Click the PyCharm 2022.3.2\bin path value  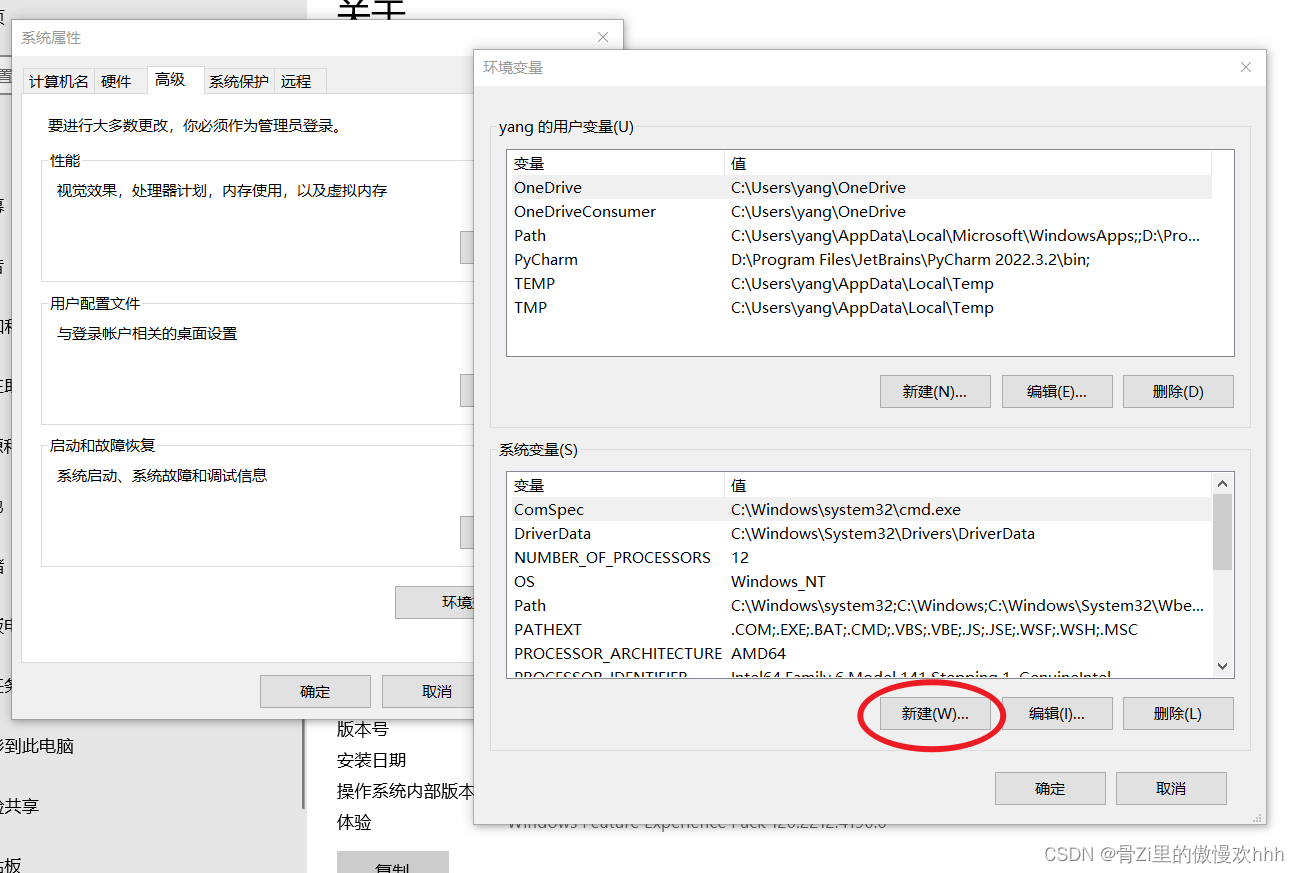pyautogui.click(x=910, y=260)
